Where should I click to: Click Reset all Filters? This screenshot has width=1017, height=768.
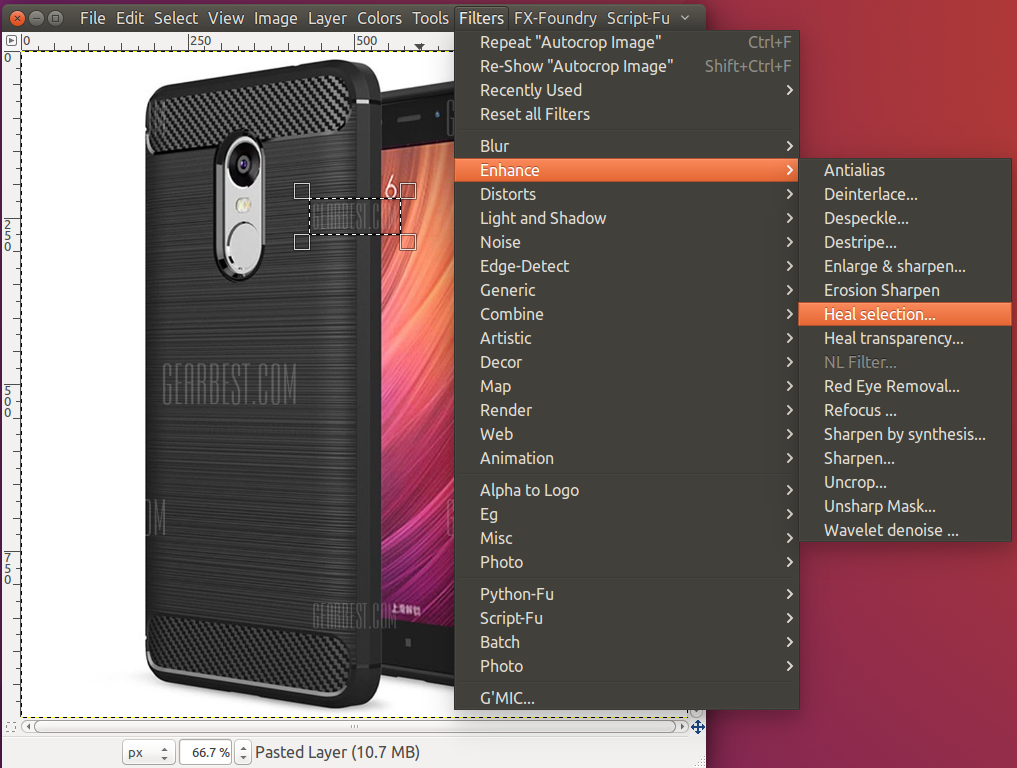point(627,114)
